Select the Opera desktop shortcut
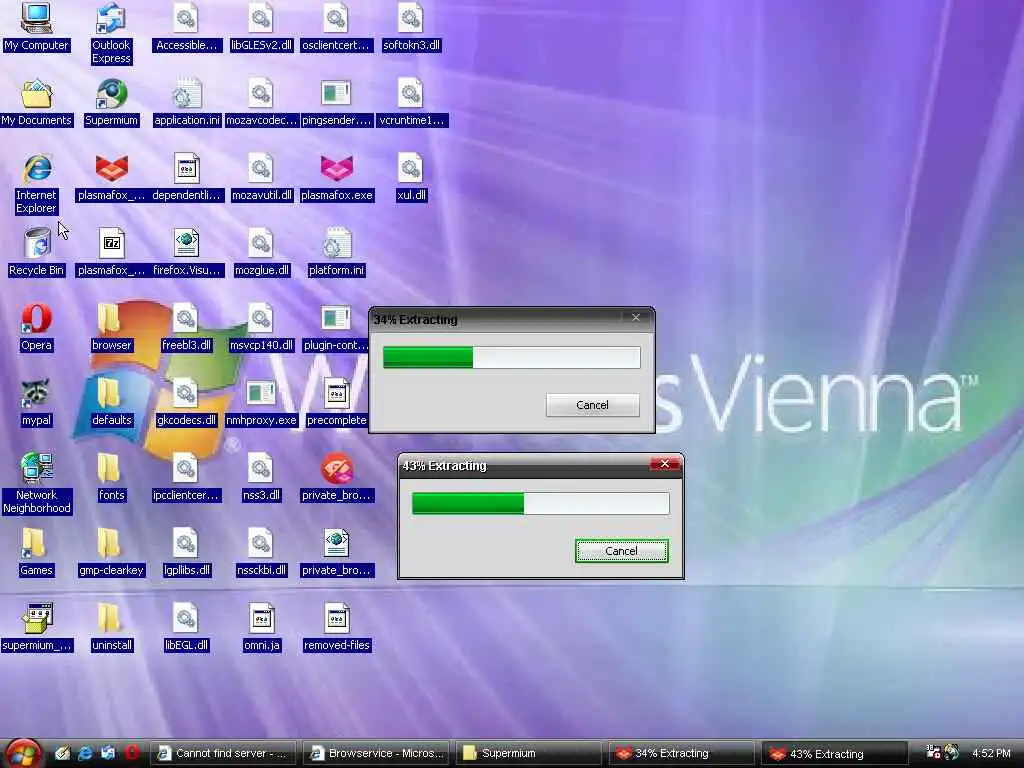 pos(36,319)
